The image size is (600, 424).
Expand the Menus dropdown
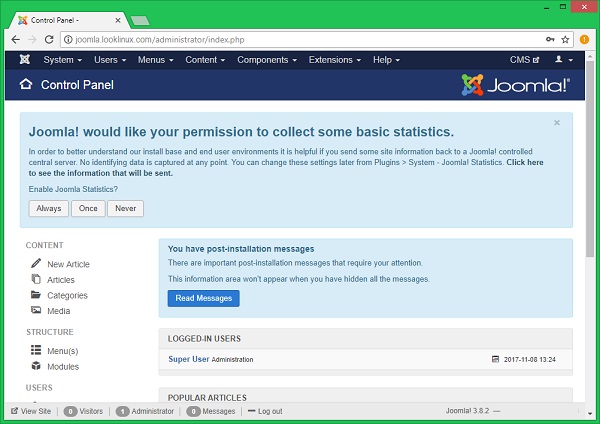tap(155, 60)
